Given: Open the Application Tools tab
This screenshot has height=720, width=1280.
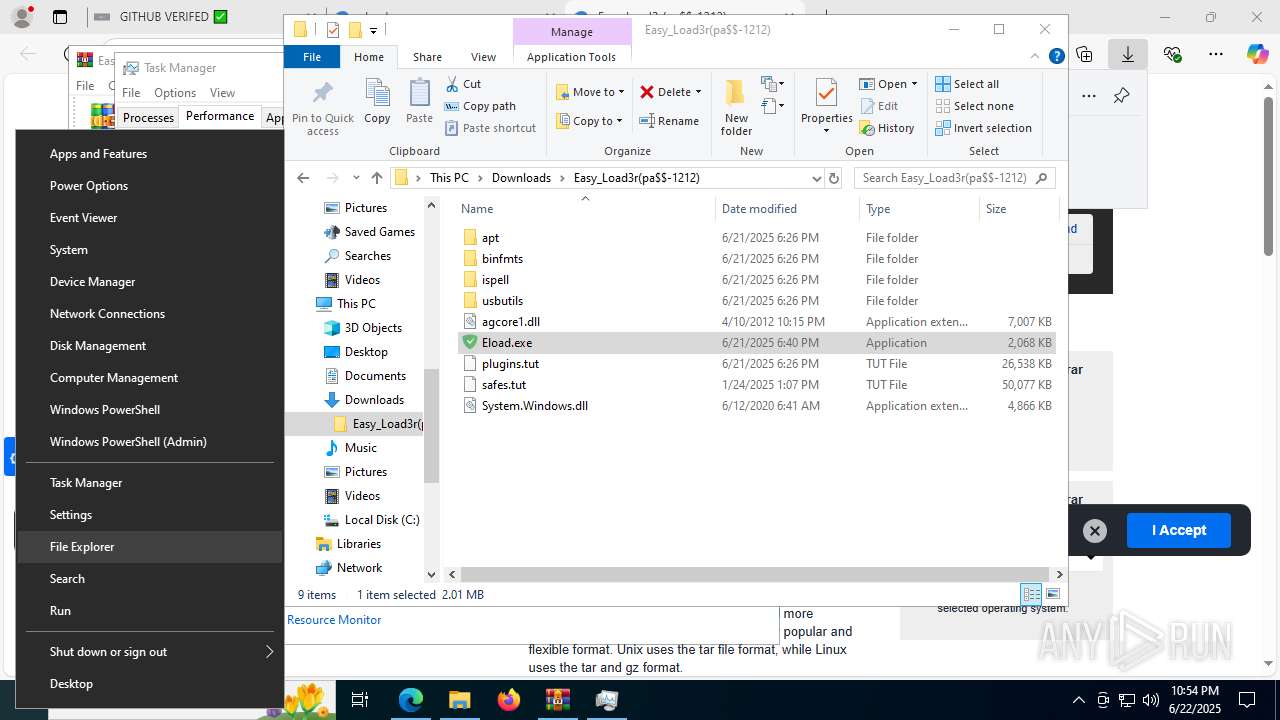Looking at the screenshot, I should (571, 57).
